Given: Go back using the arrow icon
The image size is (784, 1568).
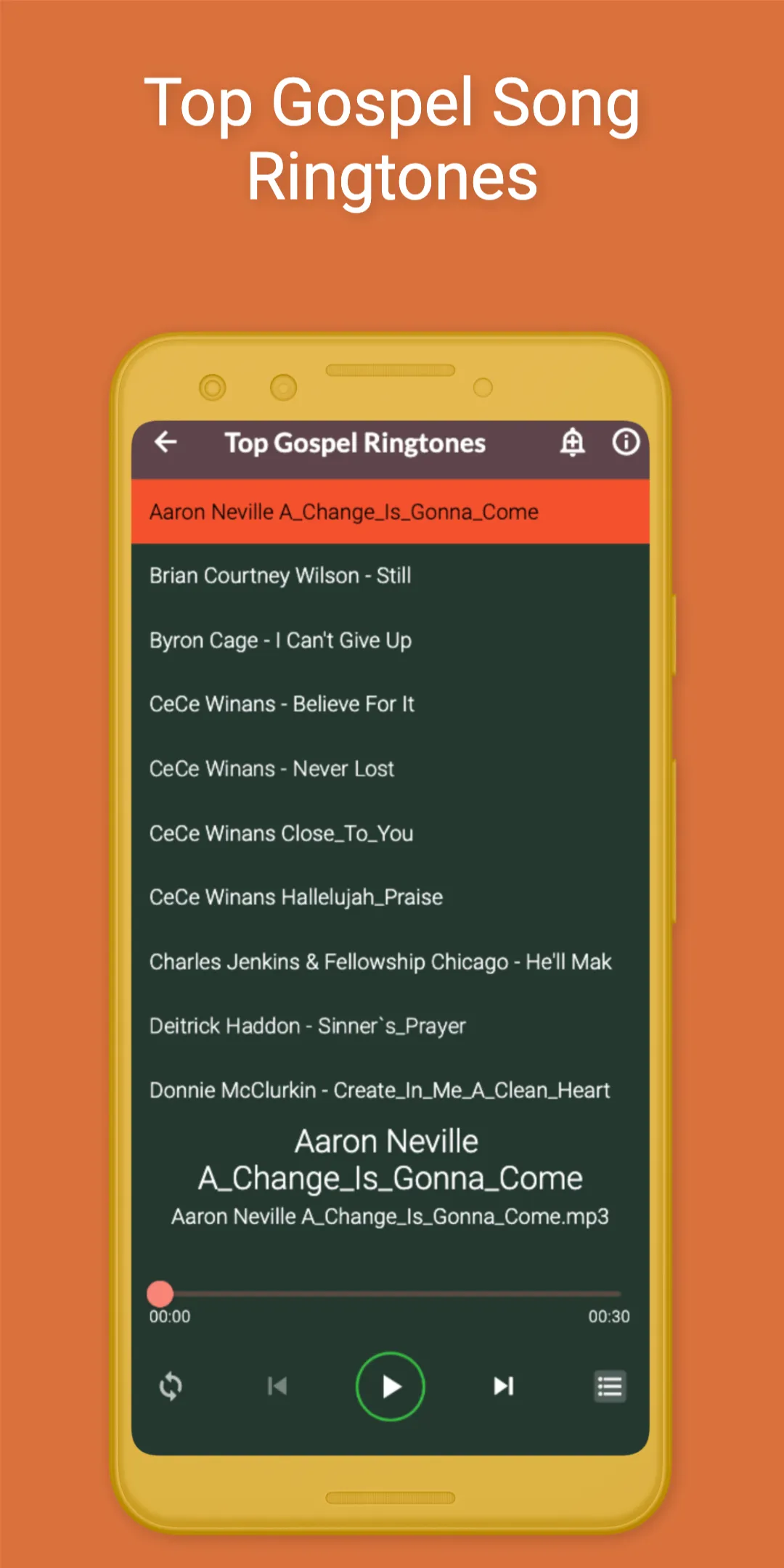Looking at the screenshot, I should [x=166, y=441].
